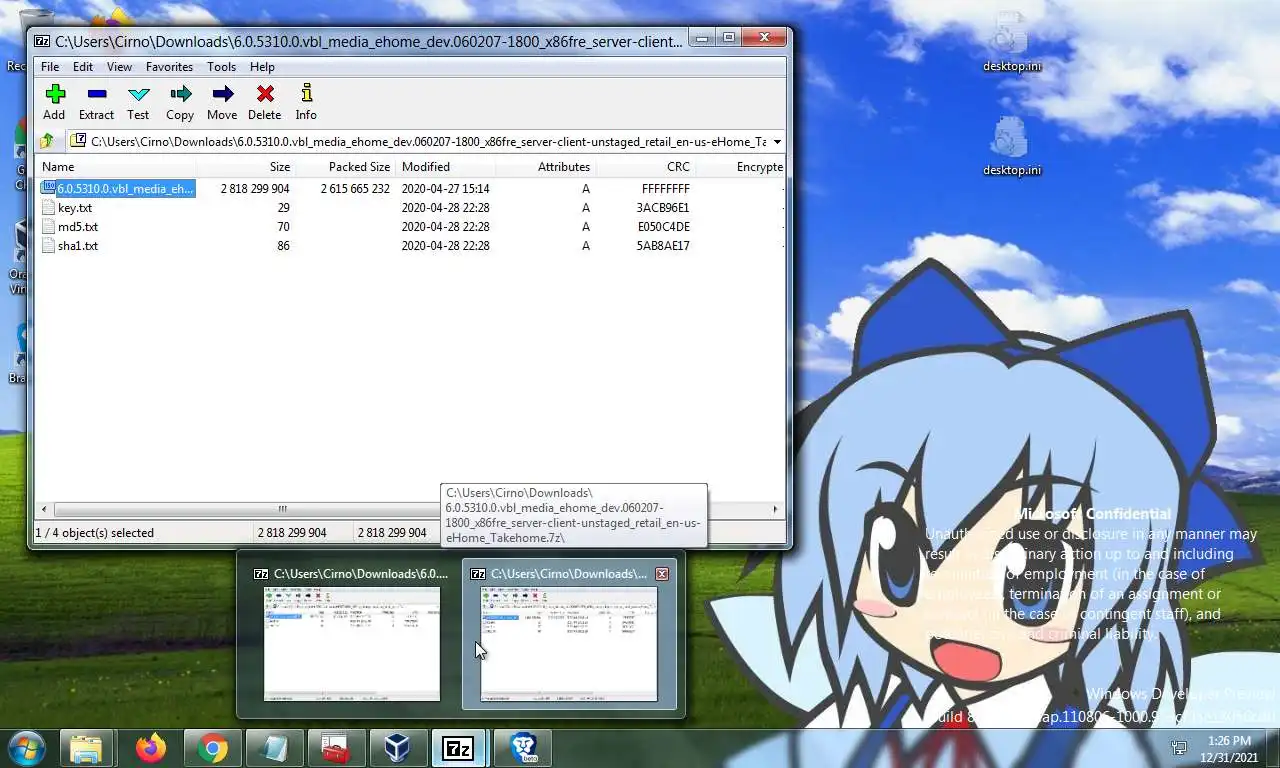Click the scrollbar left arrow in file list

click(43, 509)
